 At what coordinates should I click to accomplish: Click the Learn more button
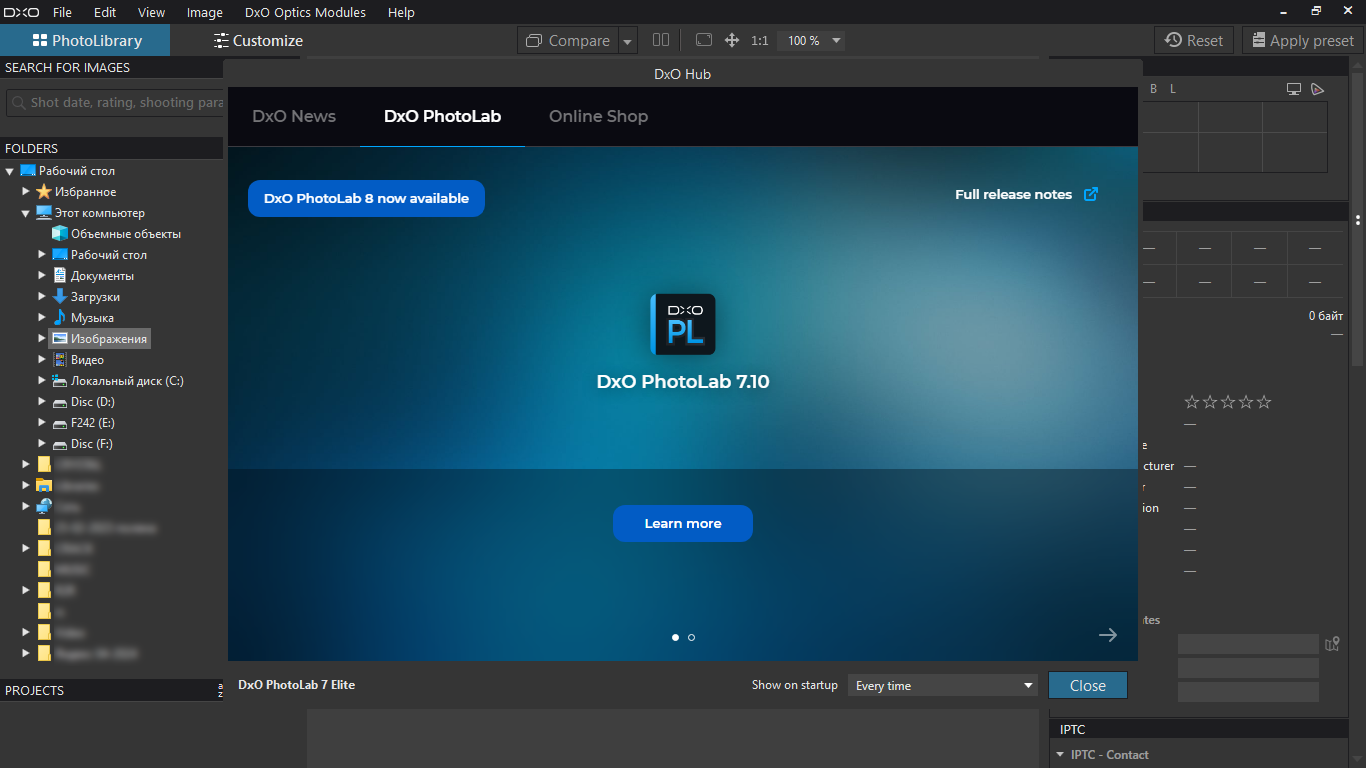(x=683, y=523)
